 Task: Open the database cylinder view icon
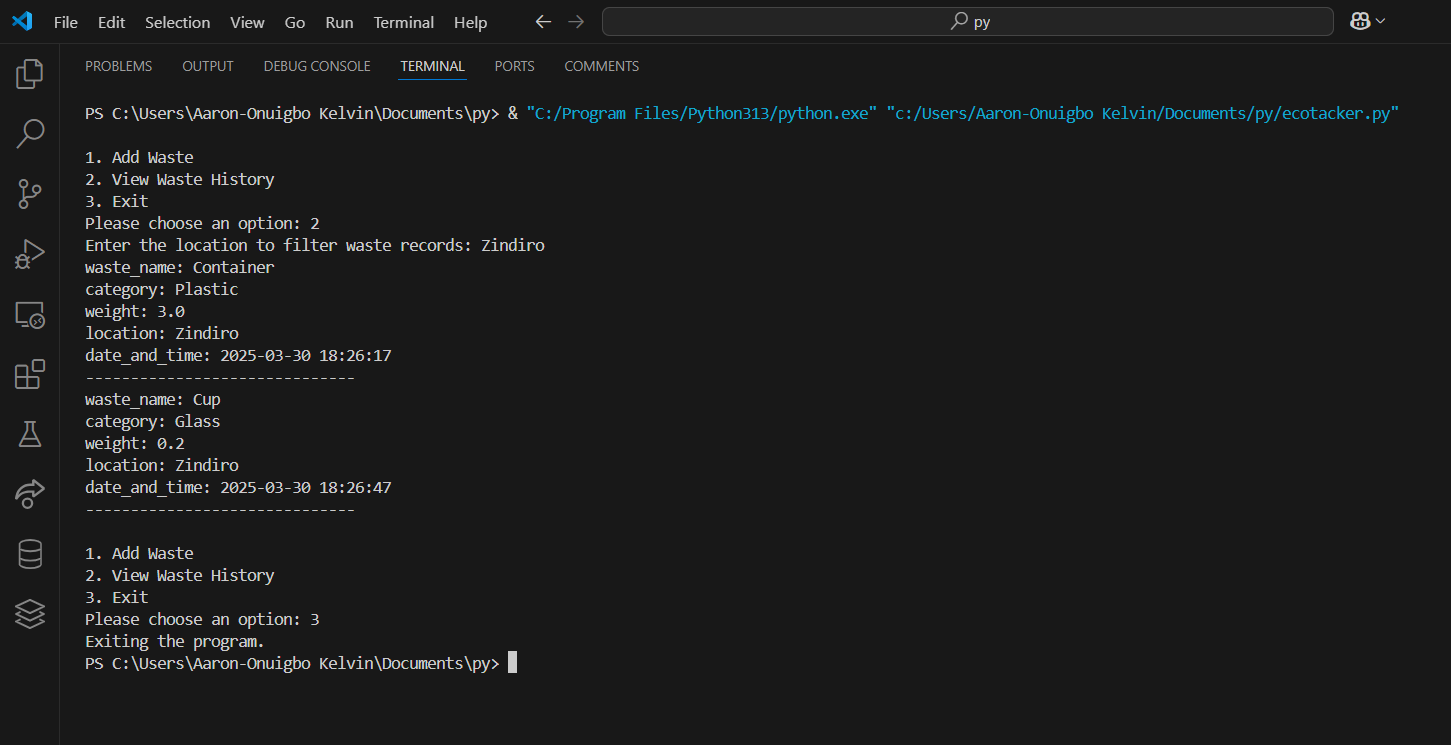tap(30, 554)
